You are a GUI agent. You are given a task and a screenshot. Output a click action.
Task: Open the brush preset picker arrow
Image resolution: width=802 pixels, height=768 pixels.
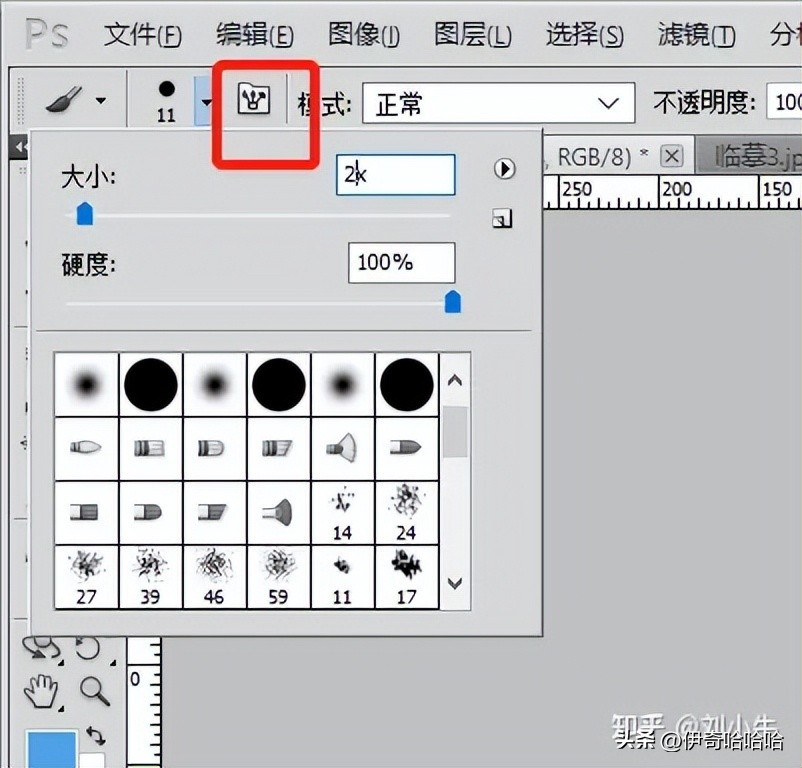point(207,103)
